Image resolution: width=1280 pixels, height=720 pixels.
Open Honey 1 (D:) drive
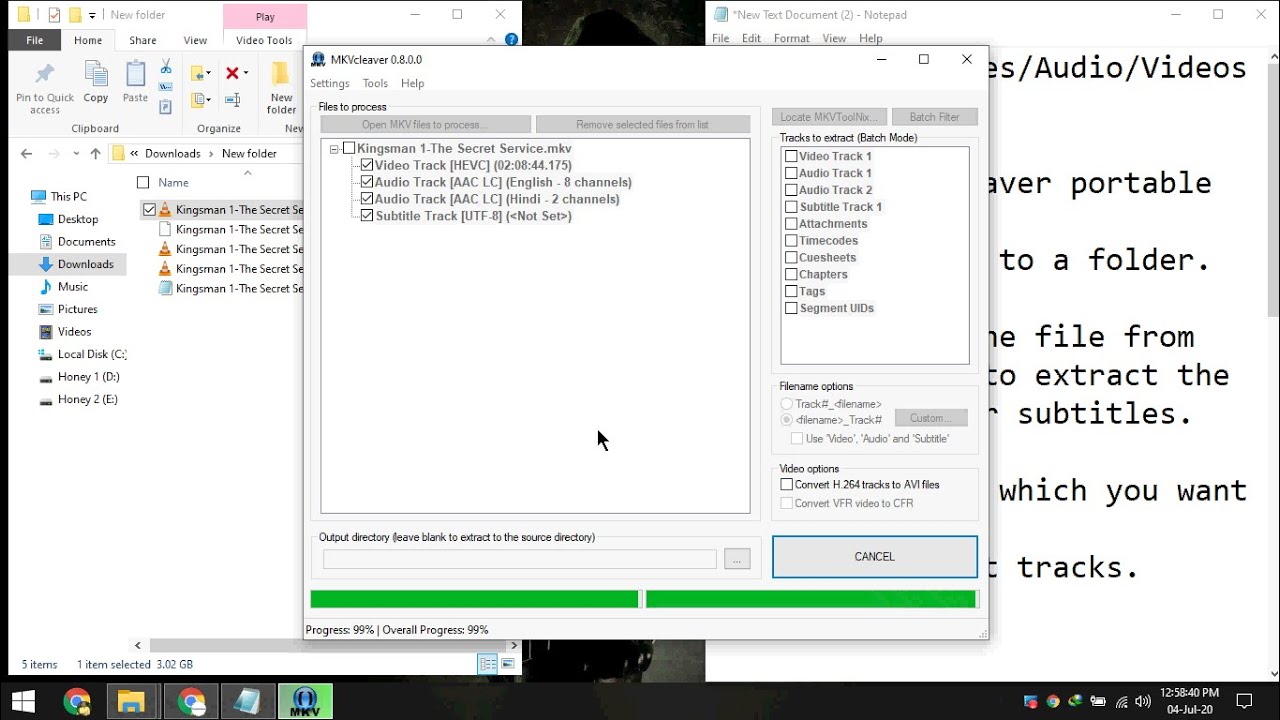(x=88, y=377)
